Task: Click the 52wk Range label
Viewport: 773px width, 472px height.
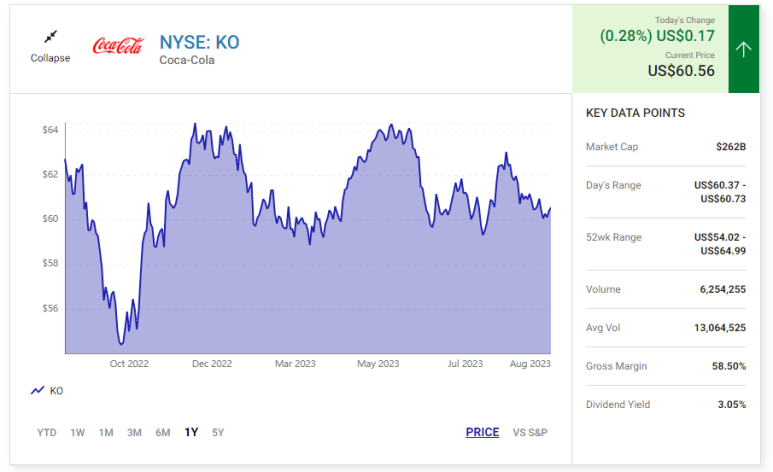Action: click(x=614, y=237)
